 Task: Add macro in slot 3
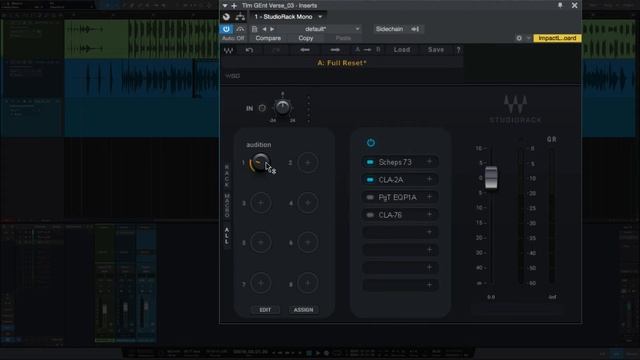tap(260, 203)
